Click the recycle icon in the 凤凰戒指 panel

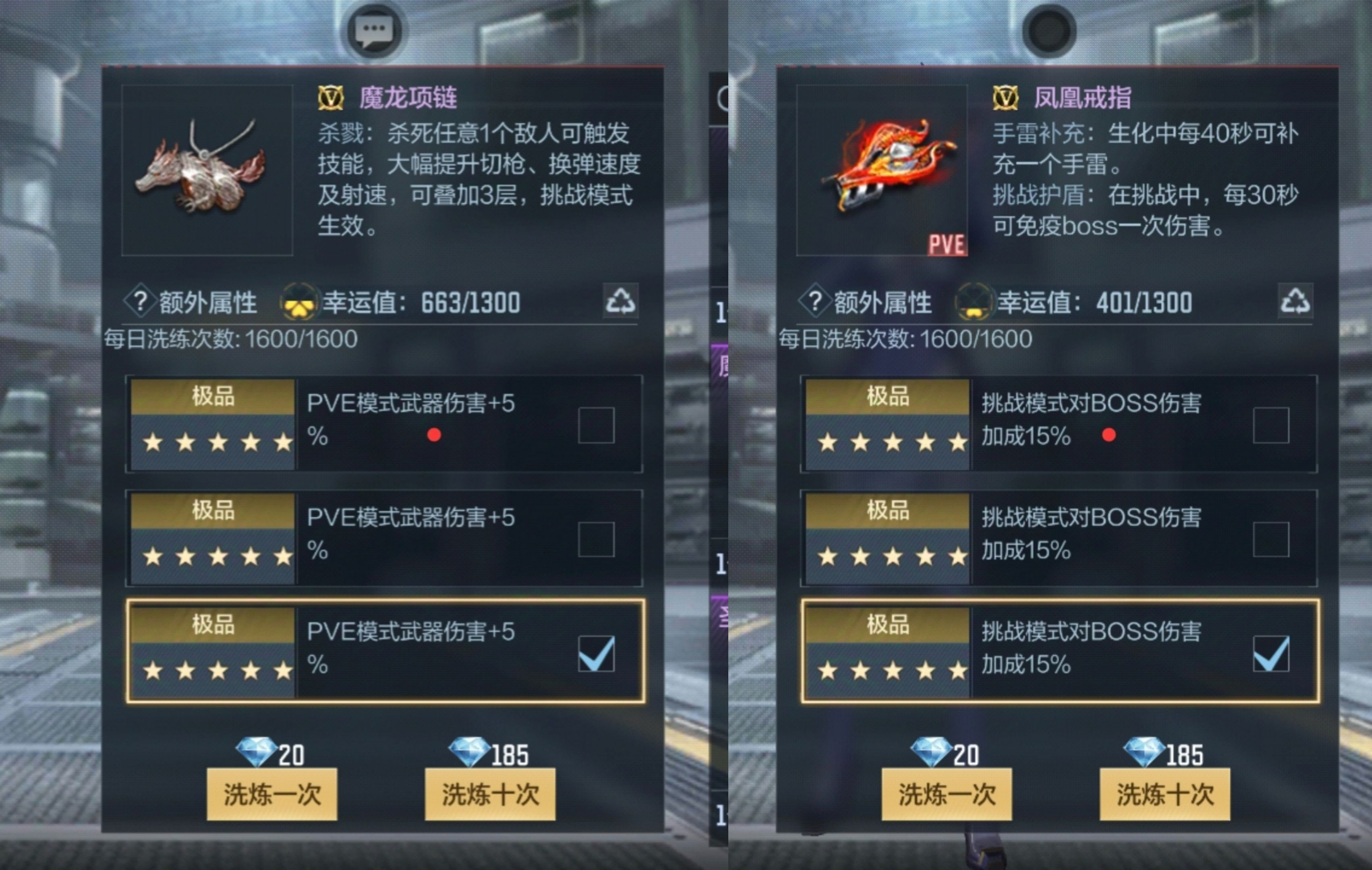(x=1295, y=300)
